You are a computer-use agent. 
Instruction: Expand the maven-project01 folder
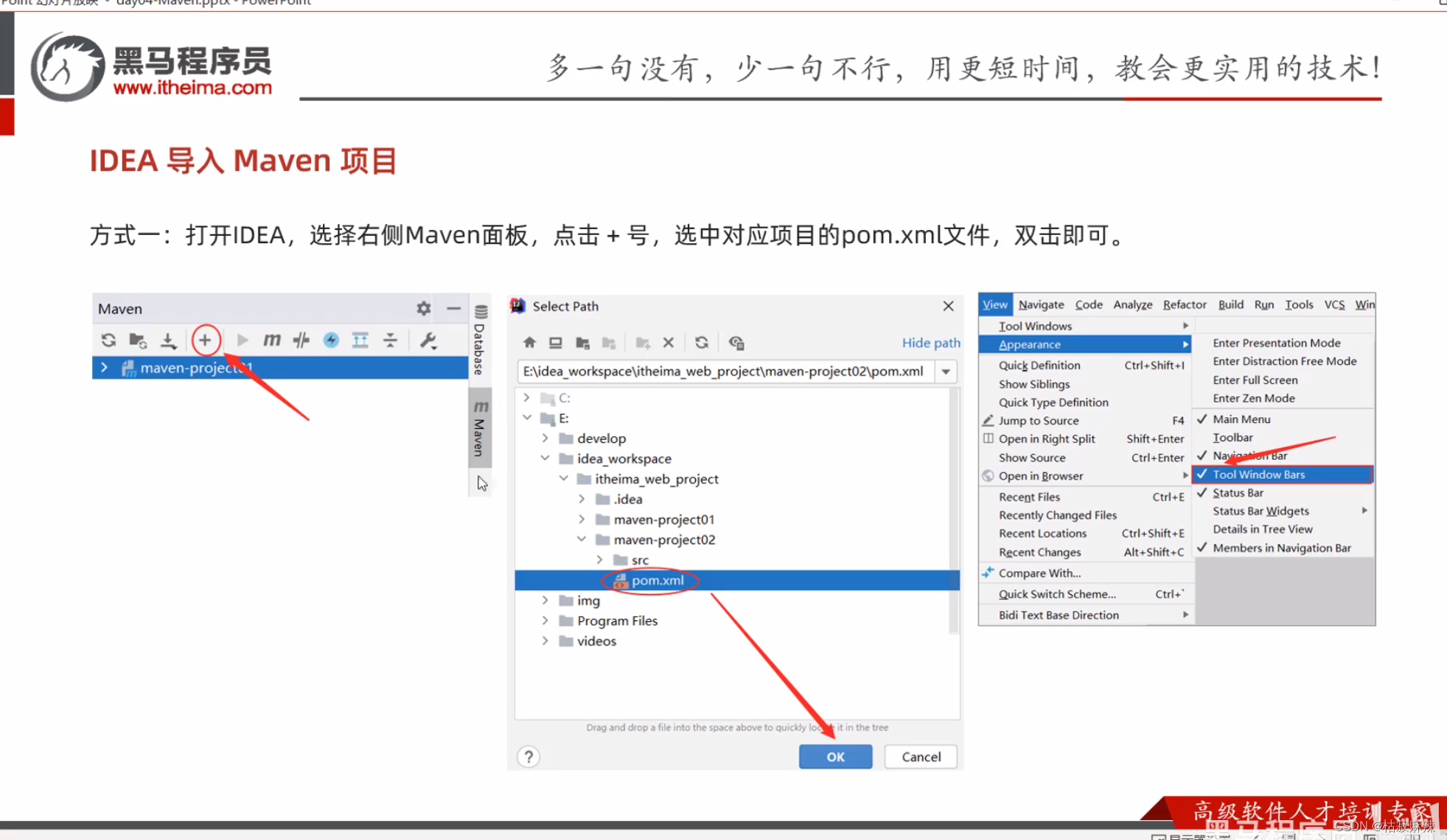coord(582,519)
